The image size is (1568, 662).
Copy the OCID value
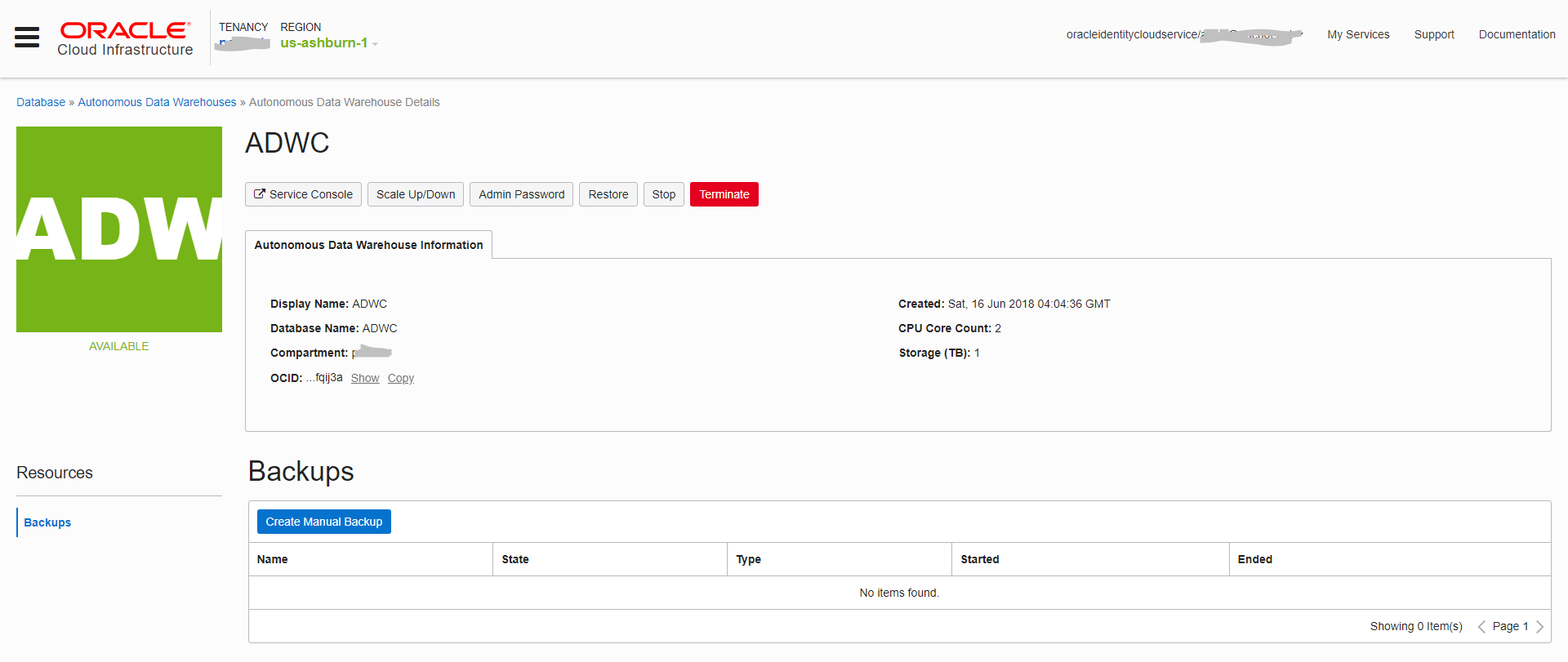tap(401, 378)
